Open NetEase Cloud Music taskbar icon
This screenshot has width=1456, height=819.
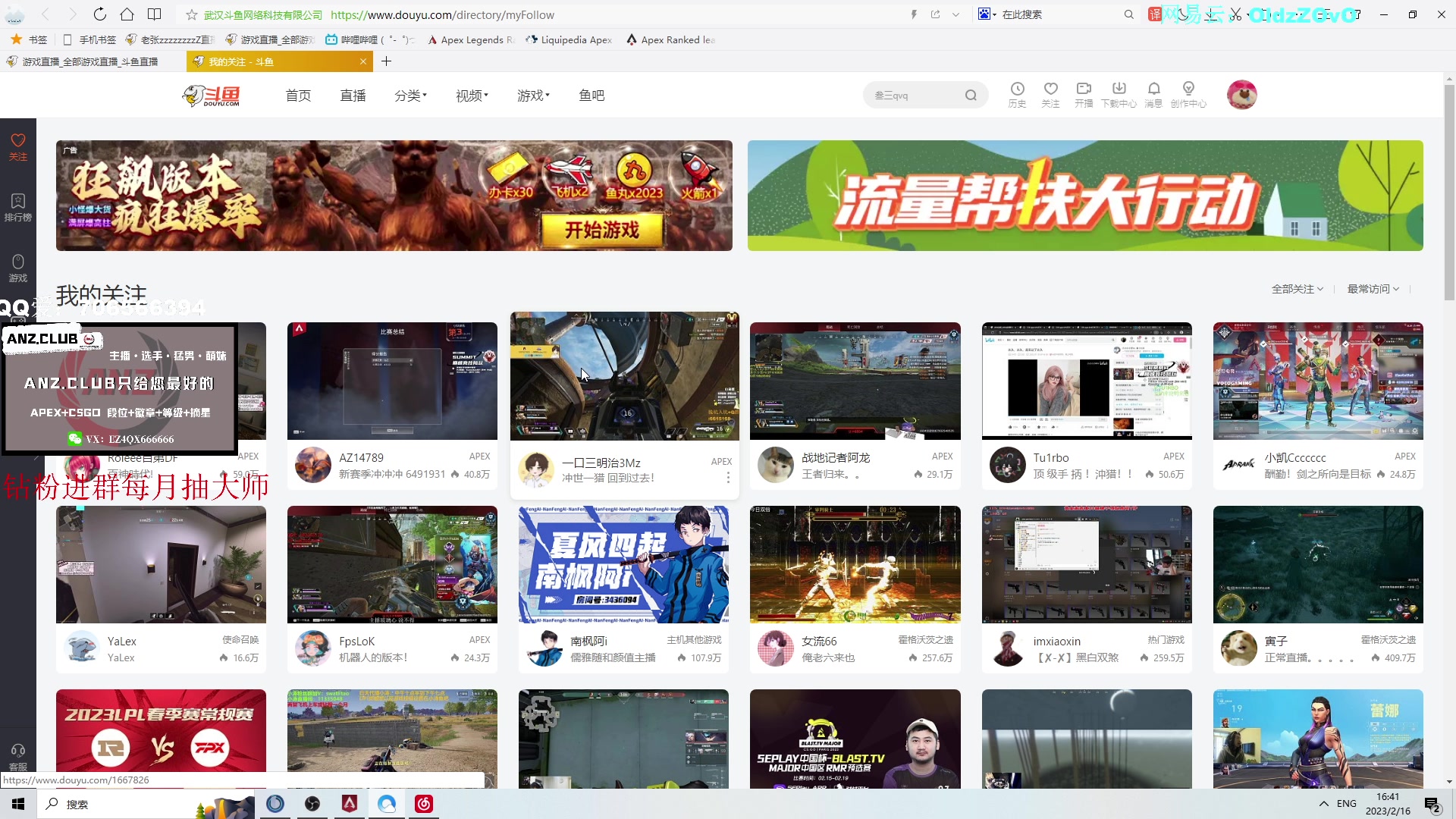coord(424,804)
